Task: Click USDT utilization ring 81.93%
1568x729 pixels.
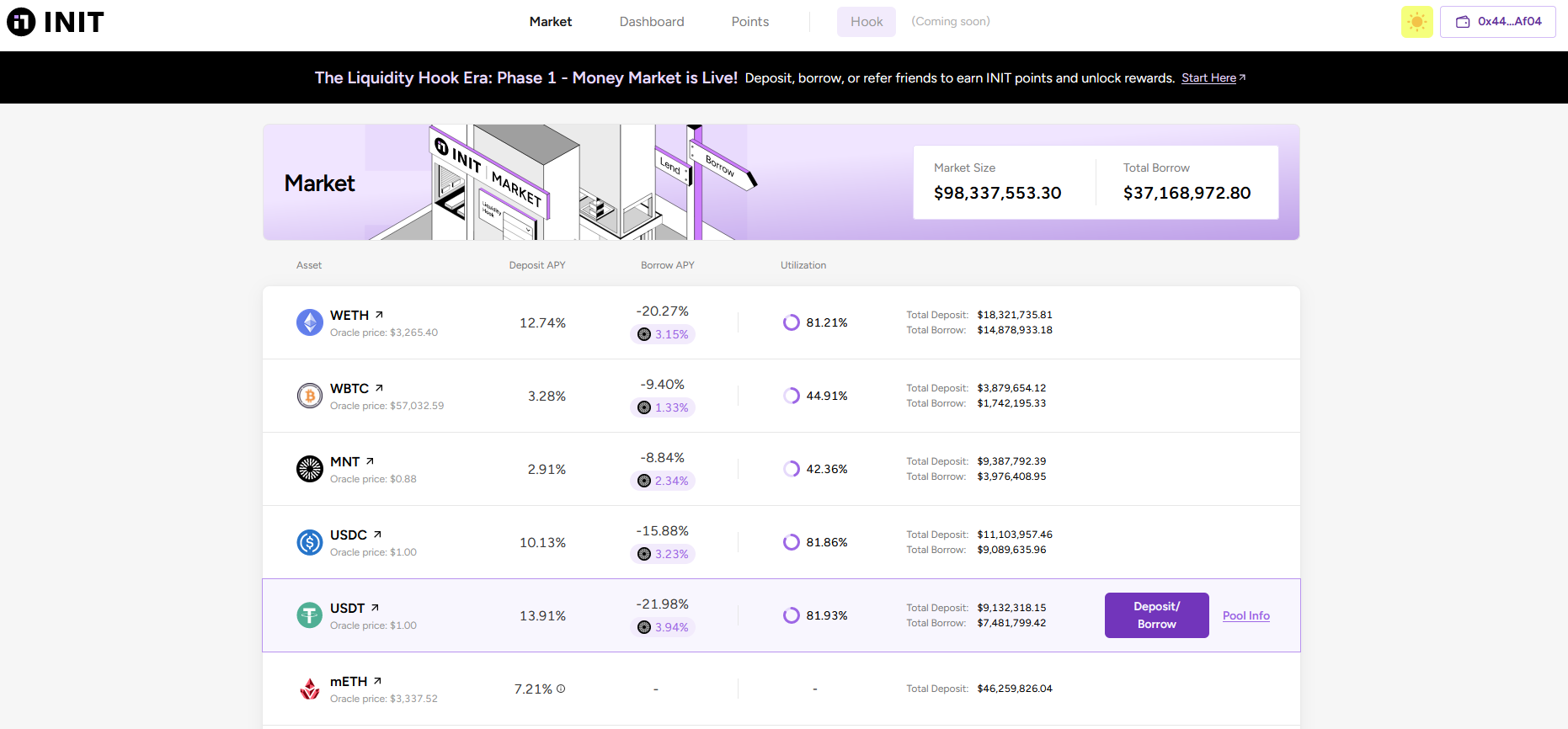Action: tap(791, 615)
